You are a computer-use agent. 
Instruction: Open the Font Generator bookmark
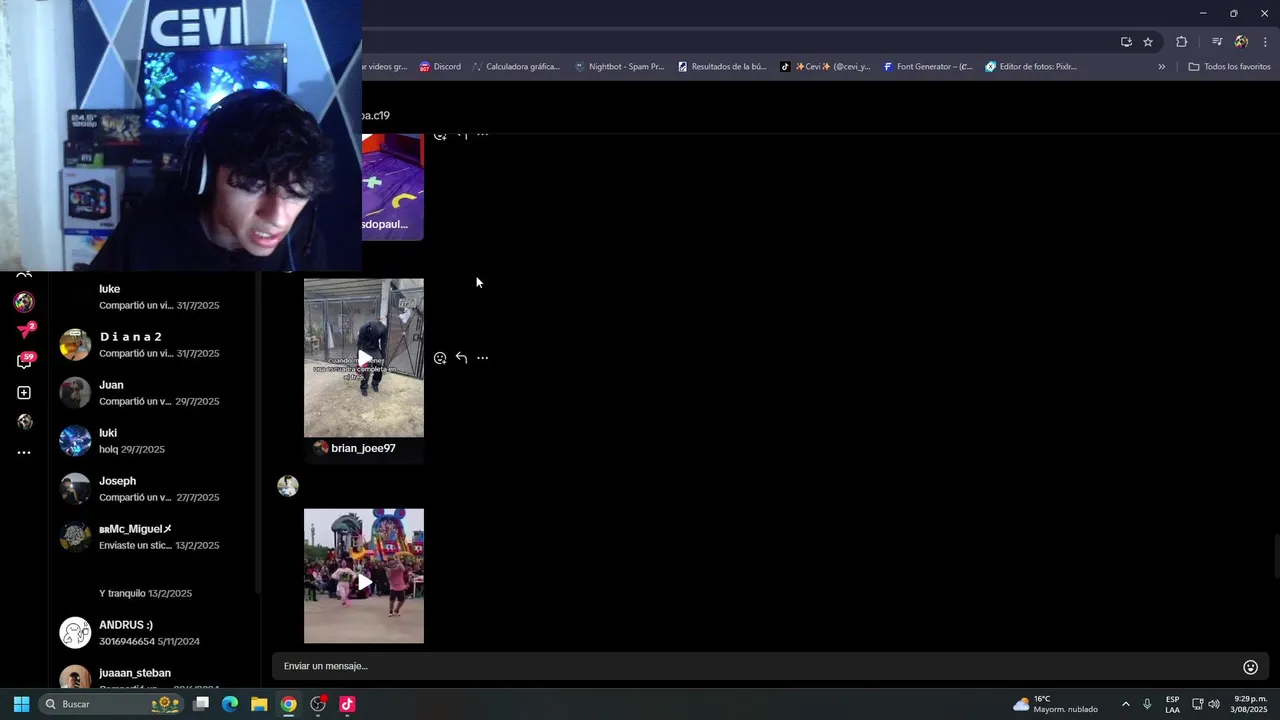[928, 67]
